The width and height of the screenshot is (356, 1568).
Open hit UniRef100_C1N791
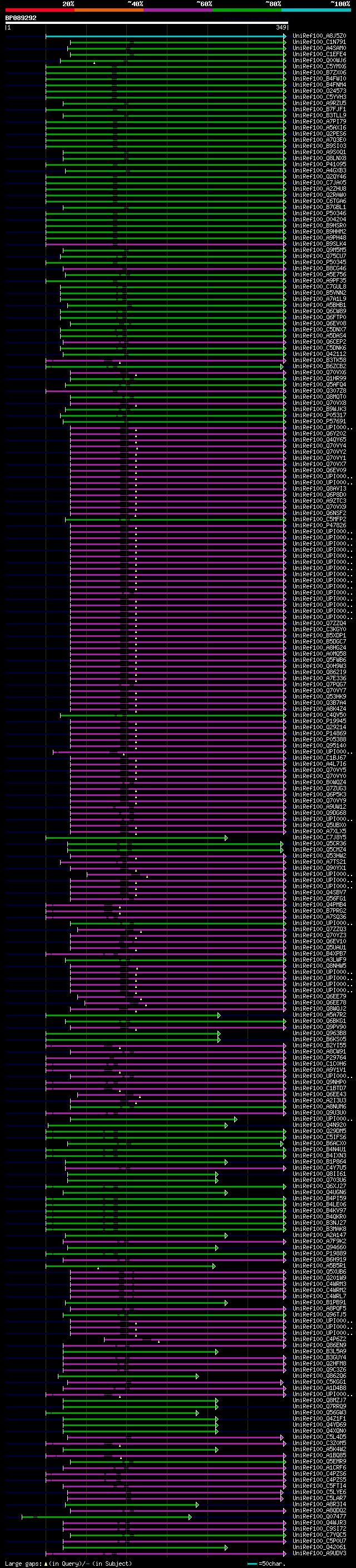[319, 42]
